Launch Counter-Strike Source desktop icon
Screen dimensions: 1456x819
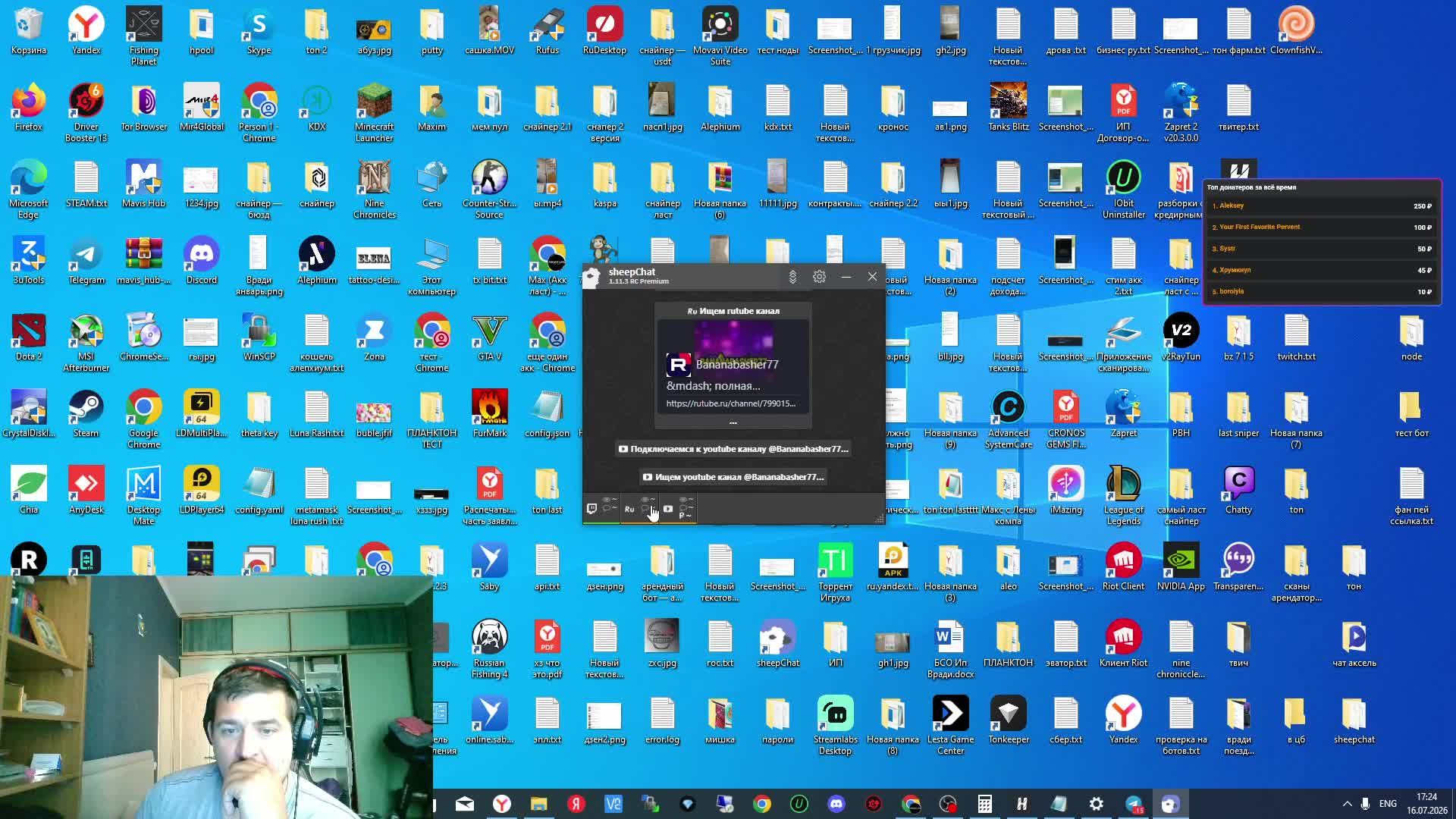489,190
